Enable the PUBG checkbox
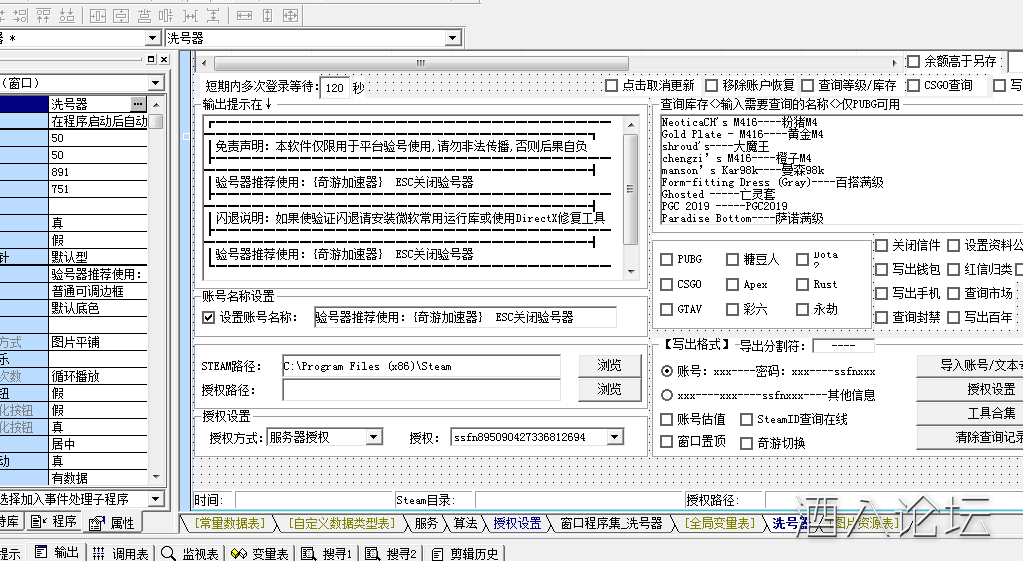The image size is (1023, 561). (667, 259)
